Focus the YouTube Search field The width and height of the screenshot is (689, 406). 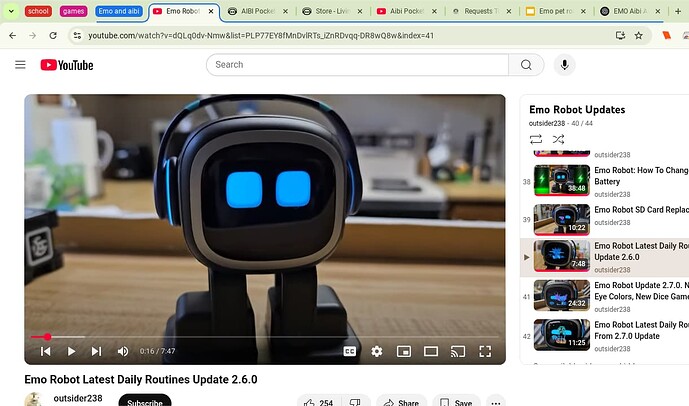(357, 65)
